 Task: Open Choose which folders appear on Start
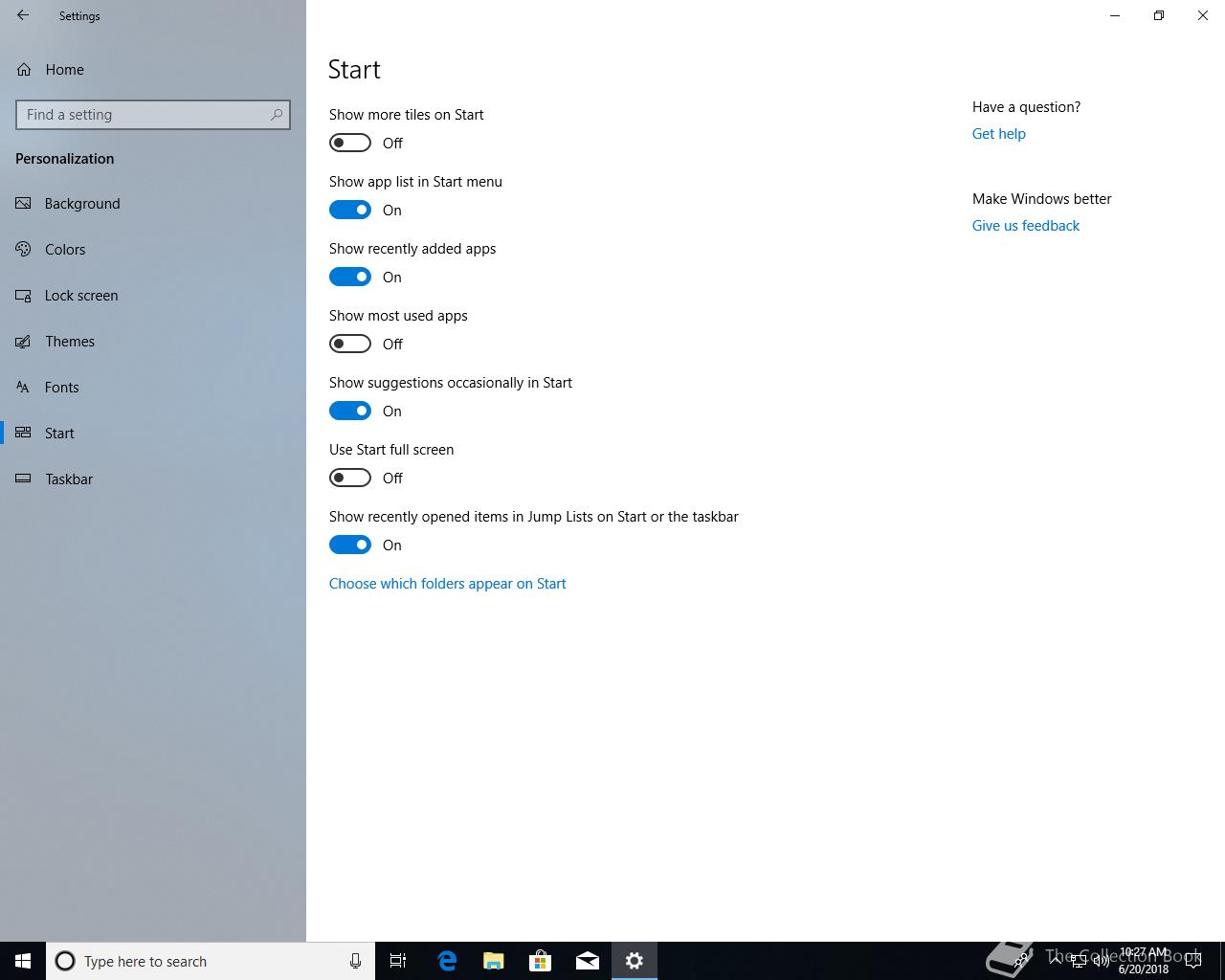447,584
